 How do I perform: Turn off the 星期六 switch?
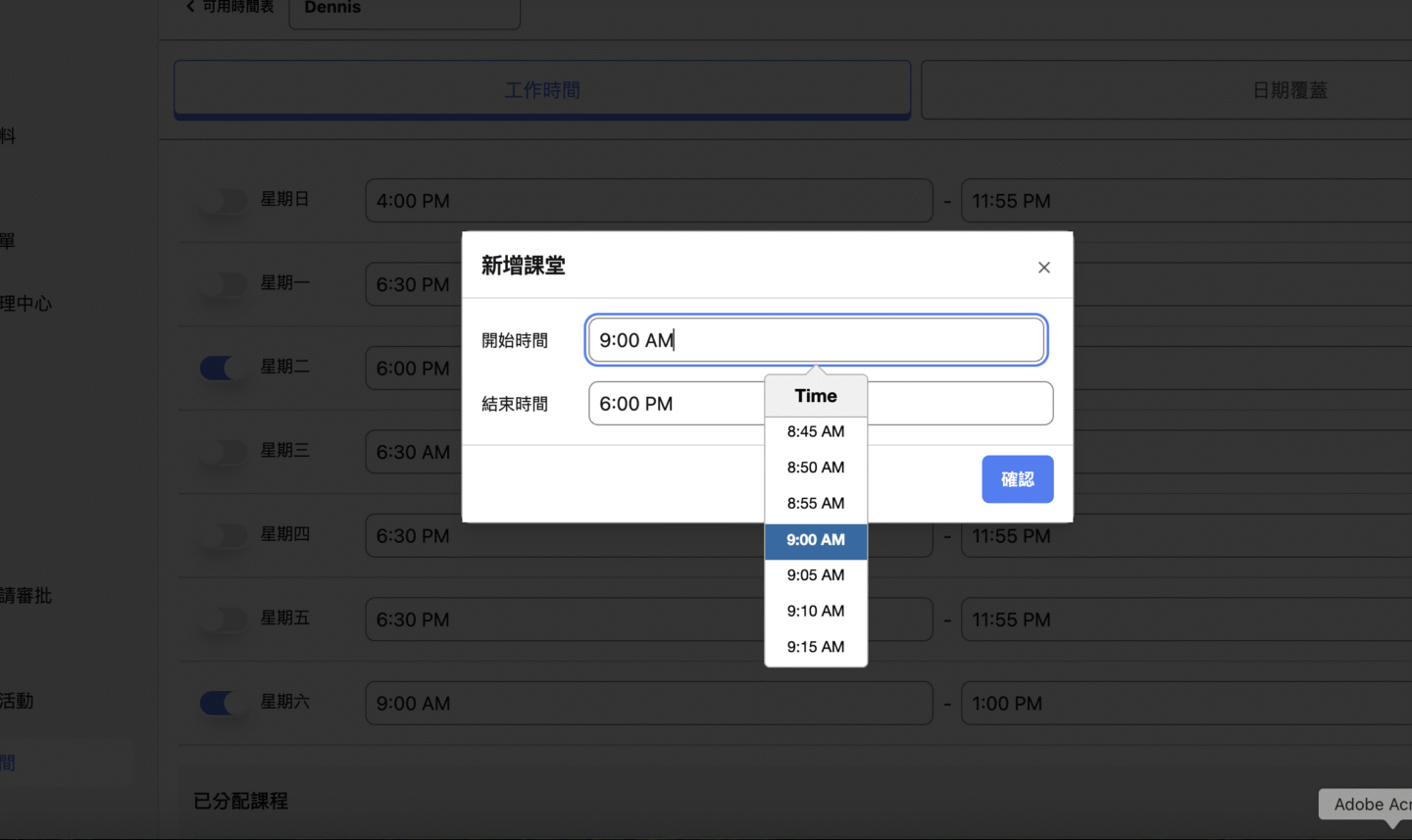[x=223, y=704]
